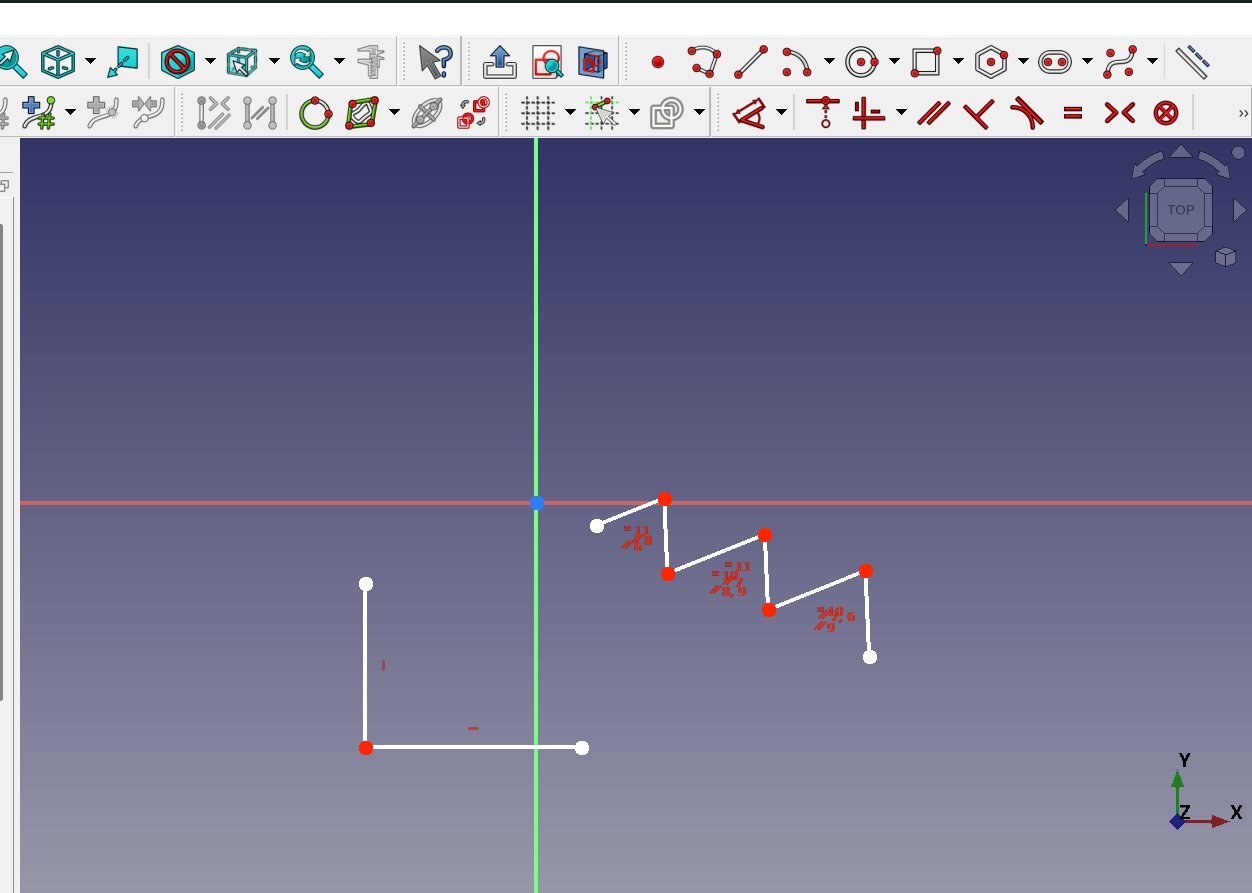The height and width of the screenshot is (893, 1252).
Task: Click the Leave sketch icon
Action: coord(499,62)
